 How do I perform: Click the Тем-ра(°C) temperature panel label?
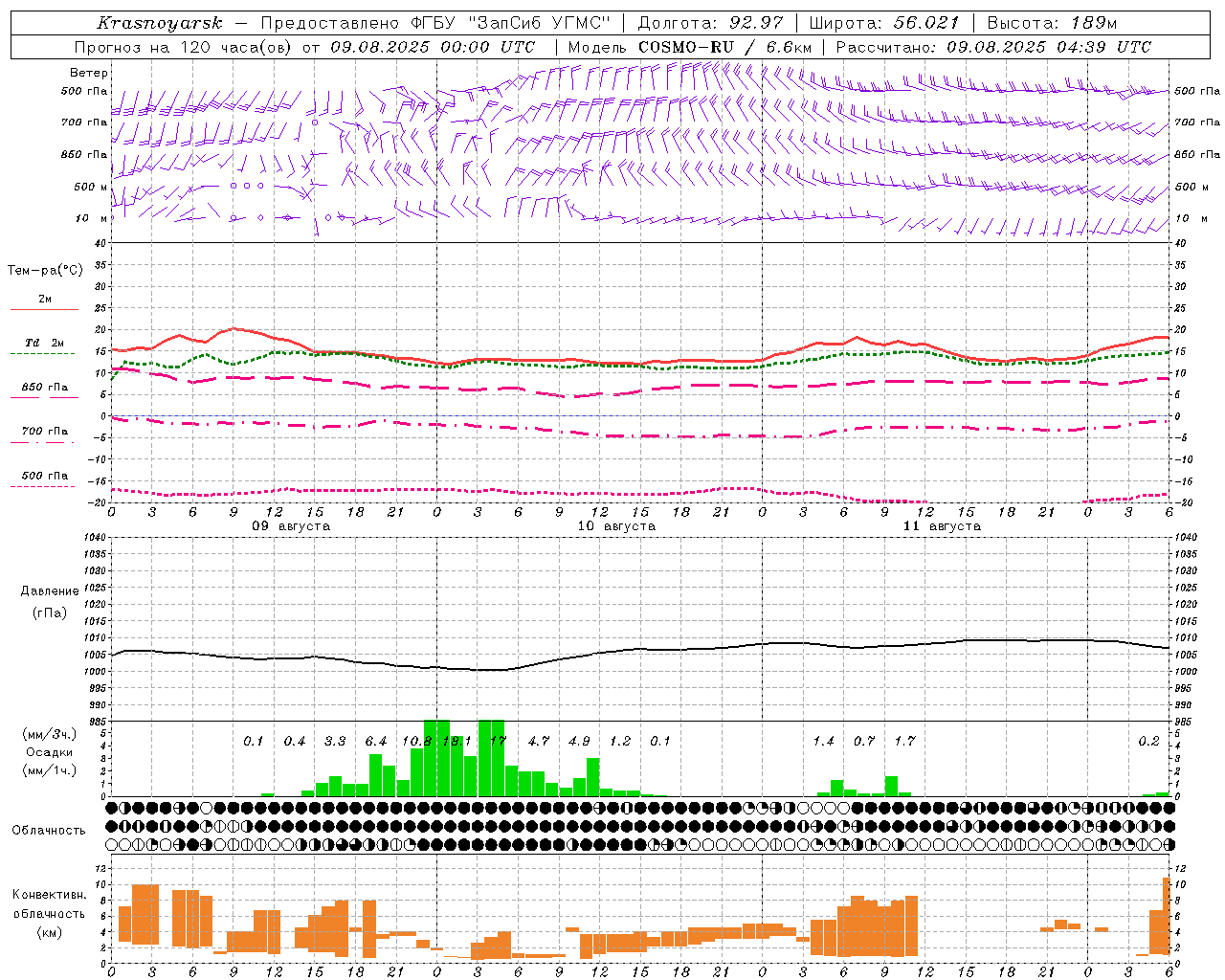[x=45, y=271]
